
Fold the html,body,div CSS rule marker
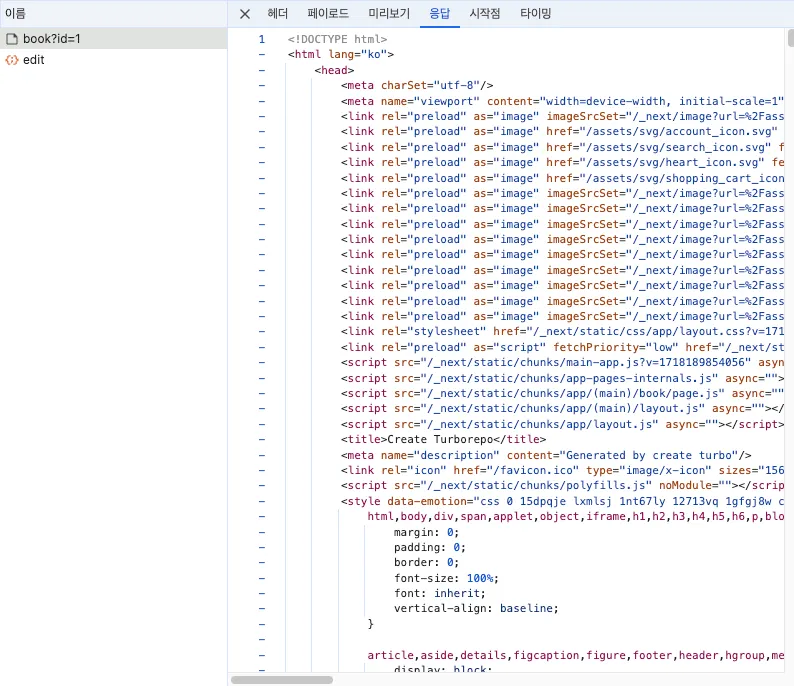[x=262, y=516]
